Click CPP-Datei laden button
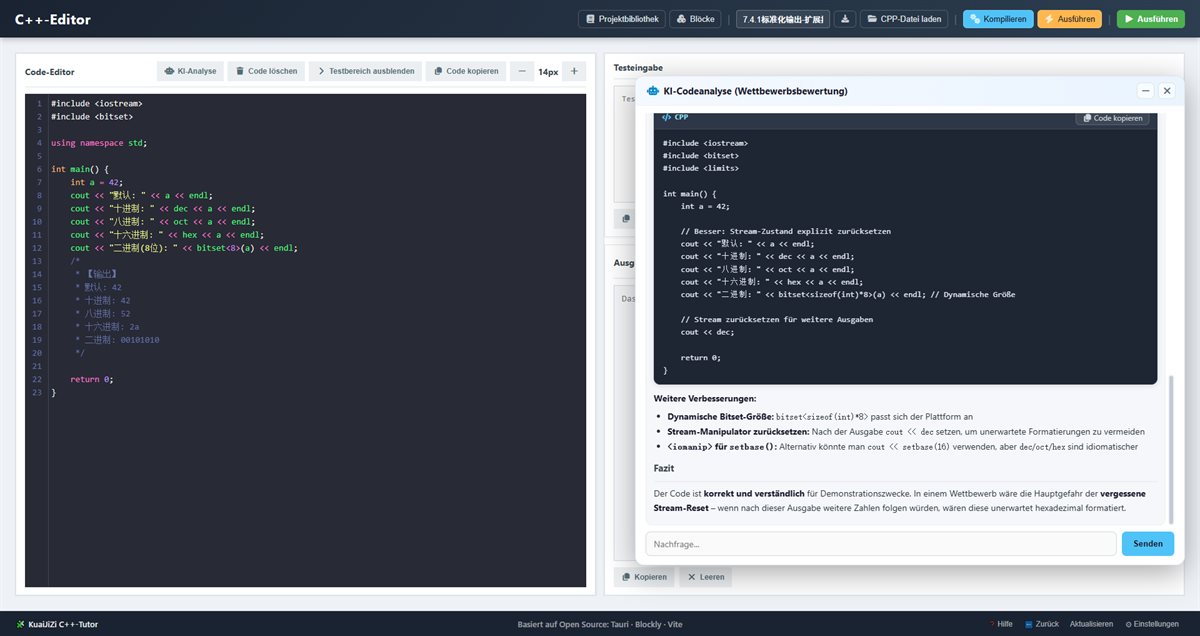This screenshot has width=1200, height=636. [x=906, y=19]
